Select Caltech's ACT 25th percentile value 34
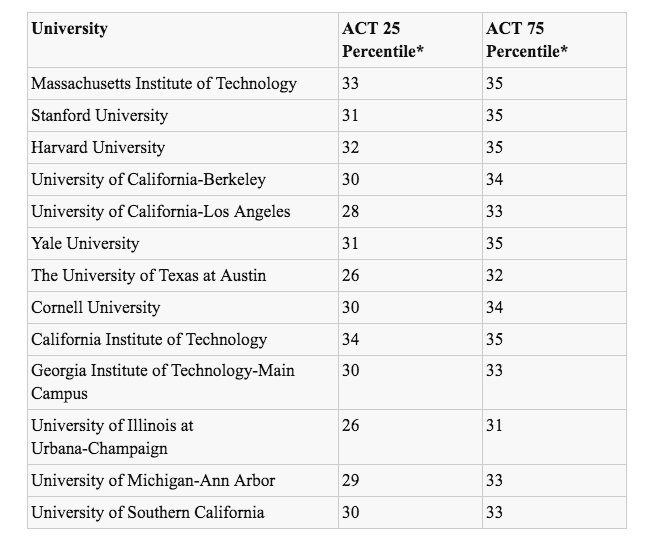645x541 pixels. coord(350,340)
